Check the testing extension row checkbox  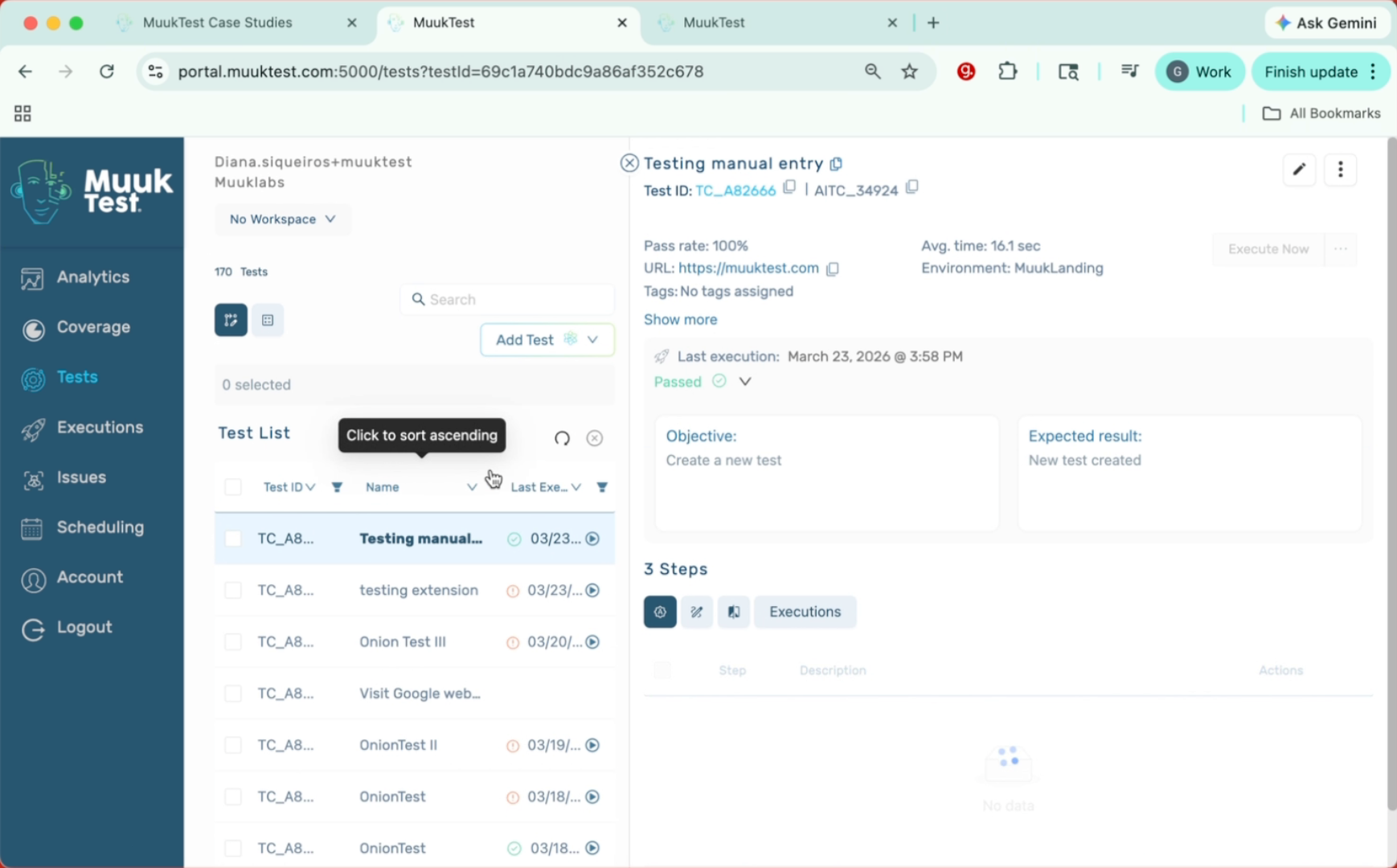coord(233,590)
